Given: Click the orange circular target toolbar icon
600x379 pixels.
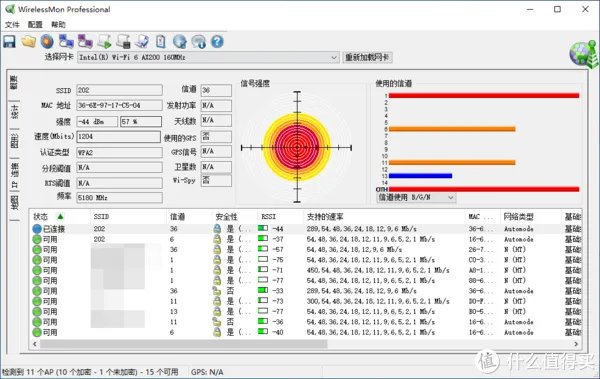Looking at the screenshot, I should coord(47,41).
